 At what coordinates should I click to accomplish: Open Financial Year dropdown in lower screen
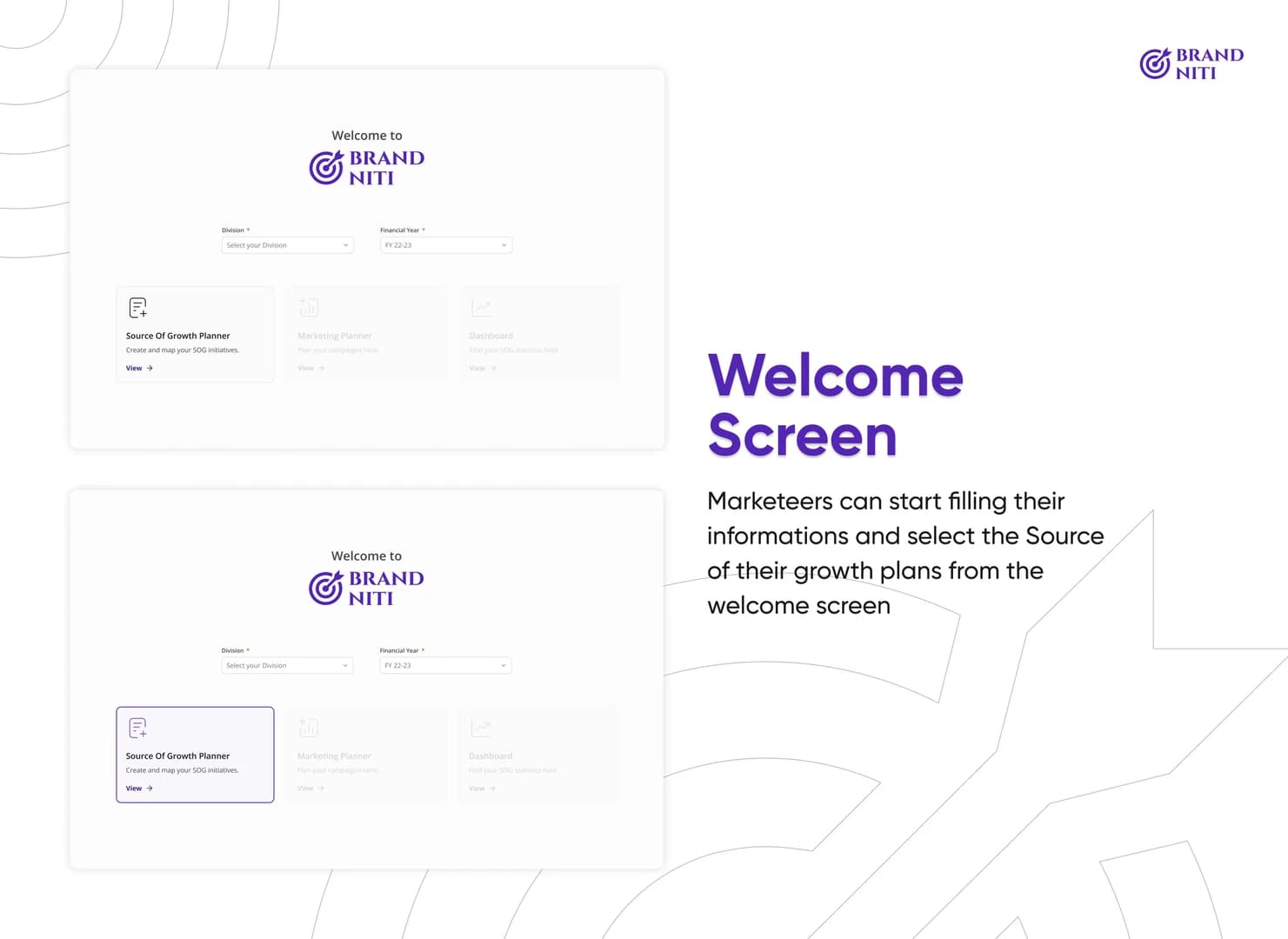(x=445, y=666)
